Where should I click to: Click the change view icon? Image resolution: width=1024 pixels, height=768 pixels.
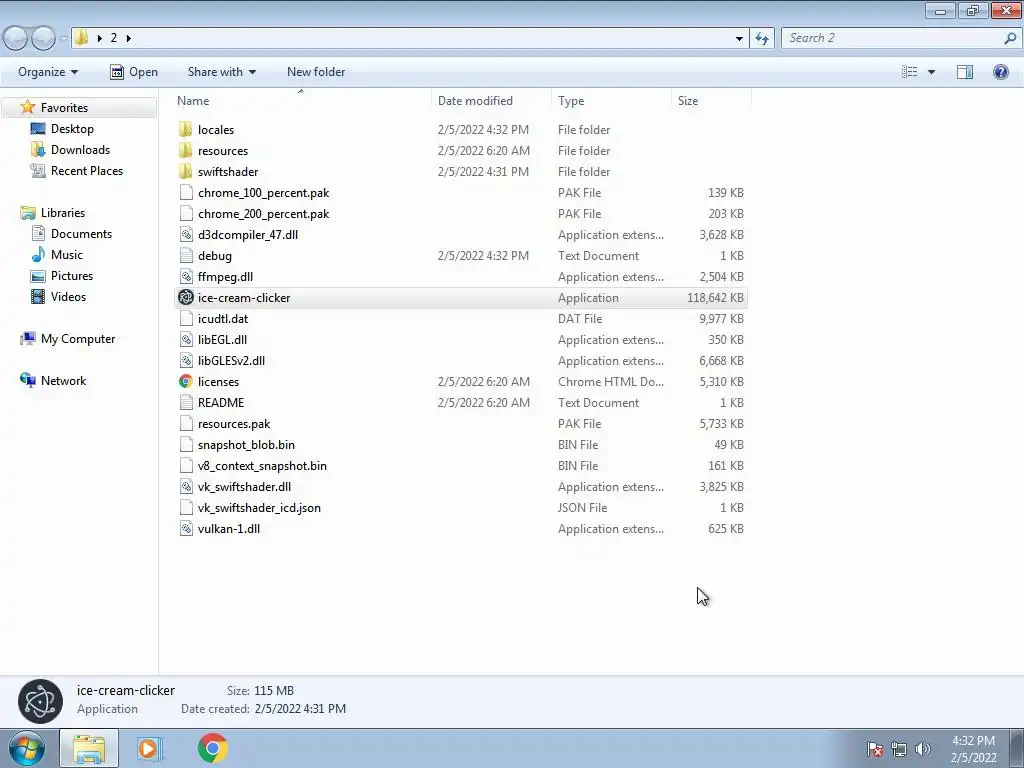(x=909, y=72)
